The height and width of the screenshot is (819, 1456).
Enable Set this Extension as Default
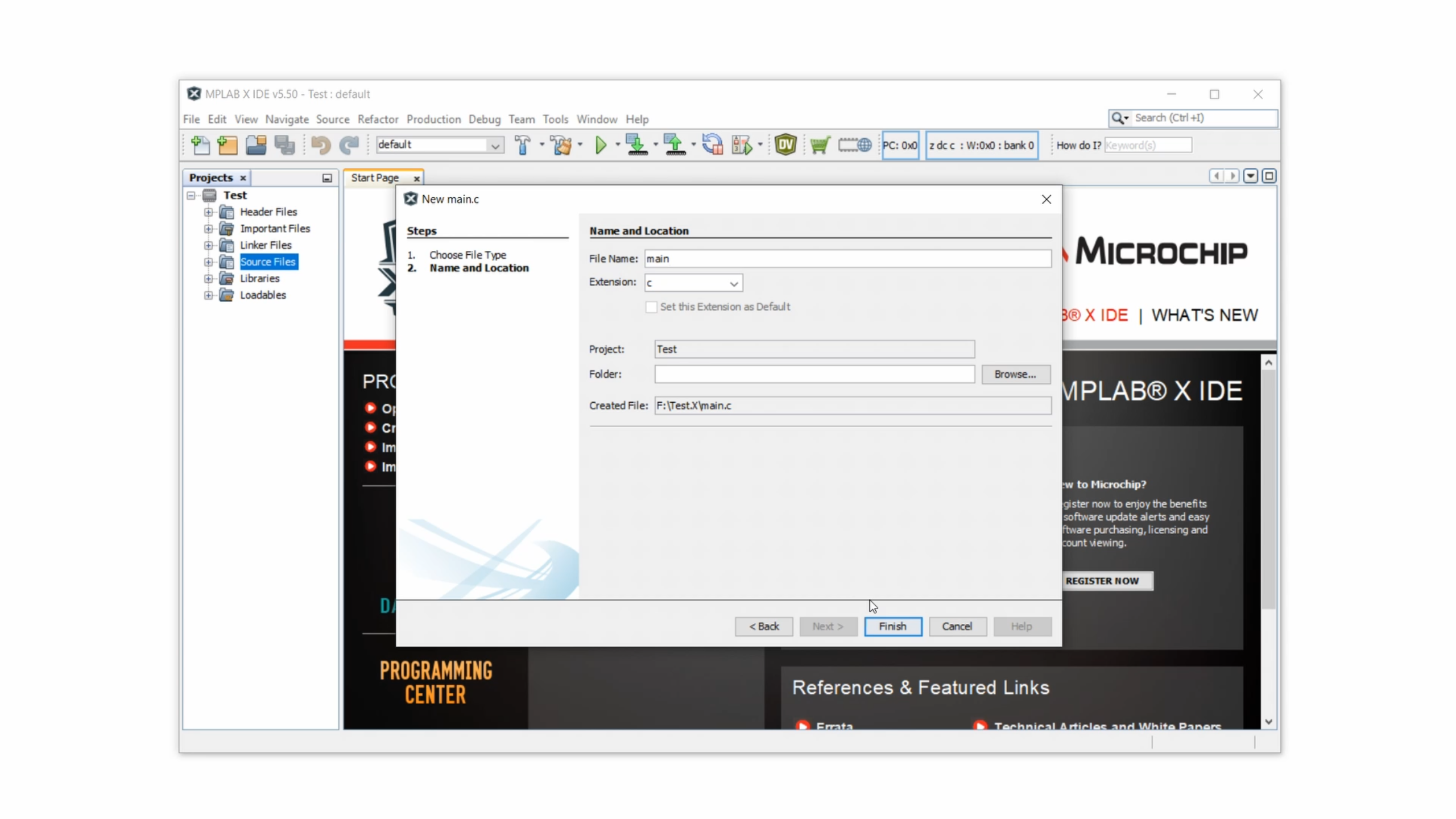(651, 307)
